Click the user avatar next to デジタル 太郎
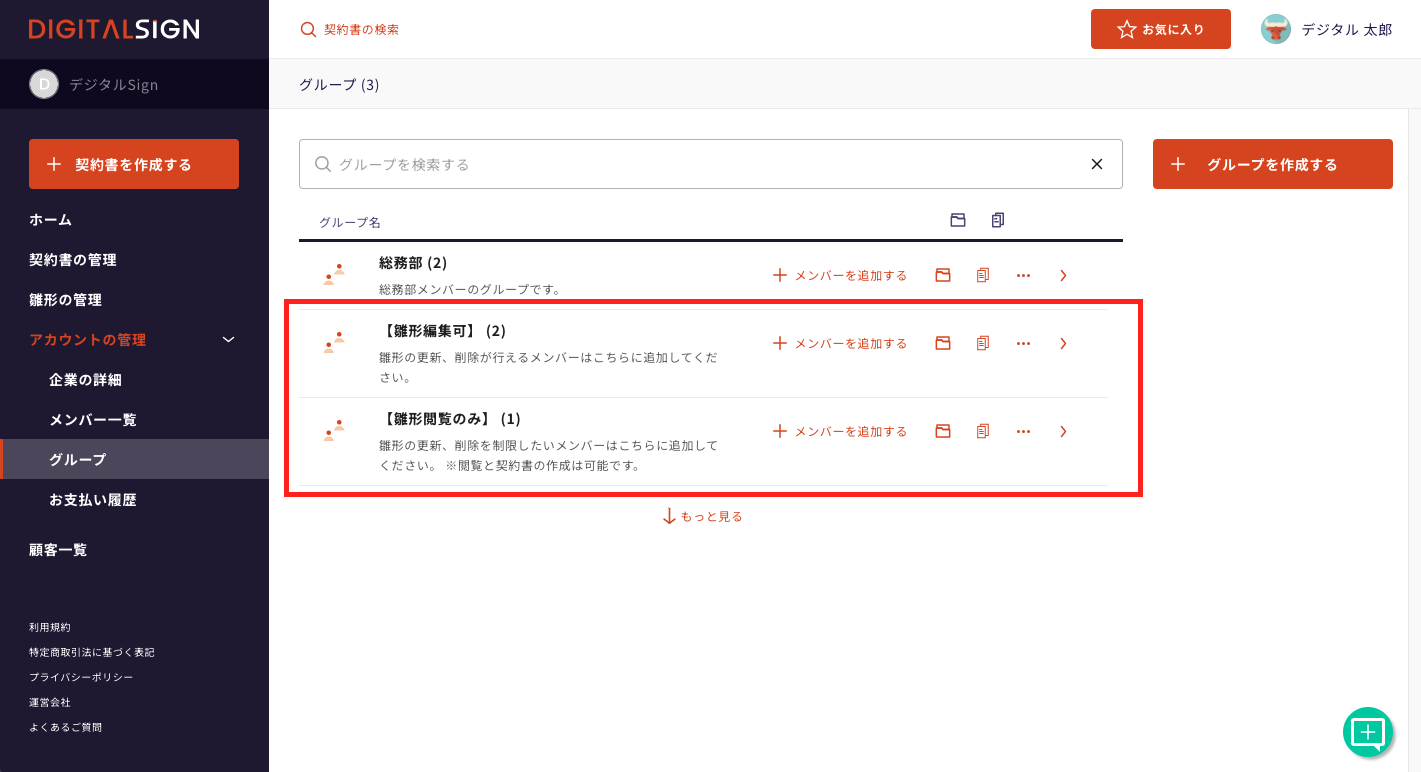 pyautogui.click(x=1275, y=29)
